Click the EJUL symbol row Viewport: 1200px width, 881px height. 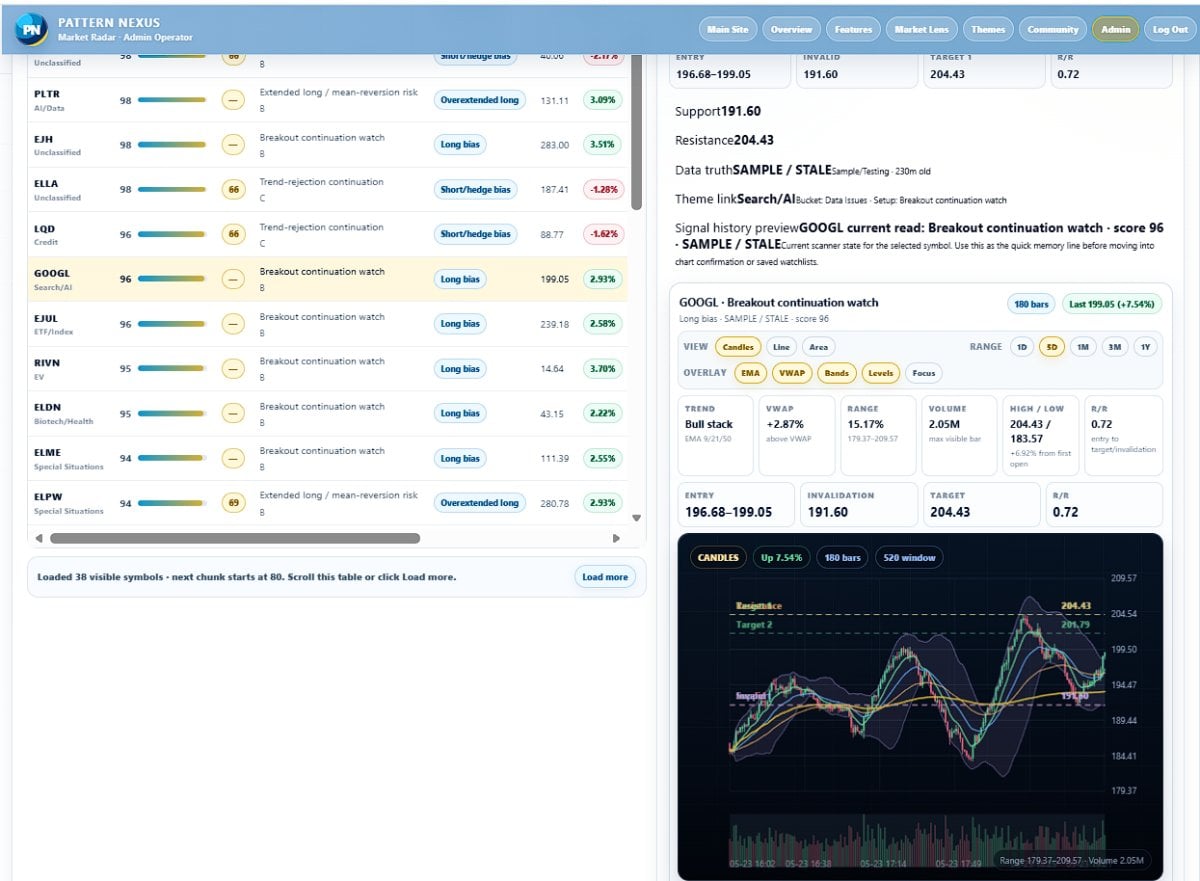pyautogui.click(x=328, y=324)
